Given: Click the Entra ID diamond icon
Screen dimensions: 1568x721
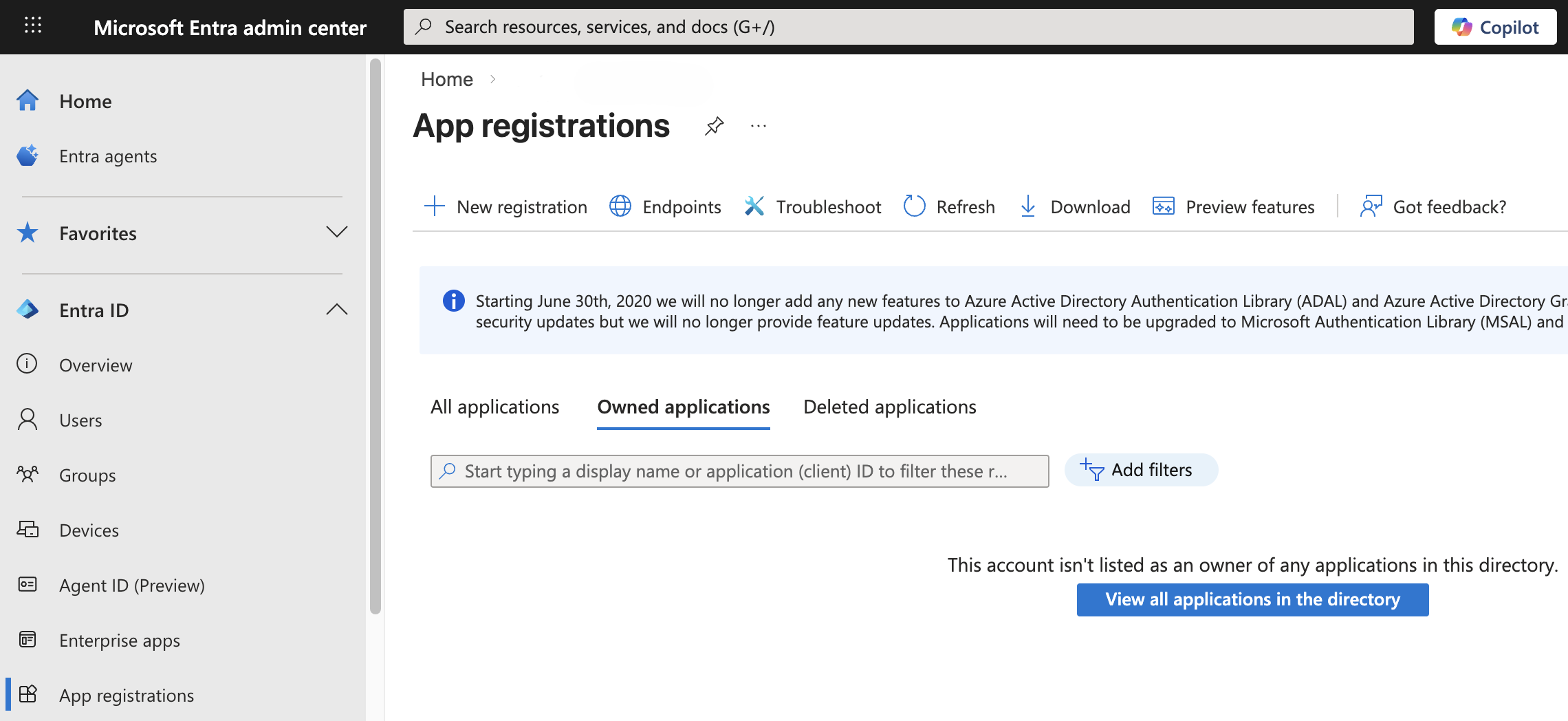Looking at the screenshot, I should [28, 310].
